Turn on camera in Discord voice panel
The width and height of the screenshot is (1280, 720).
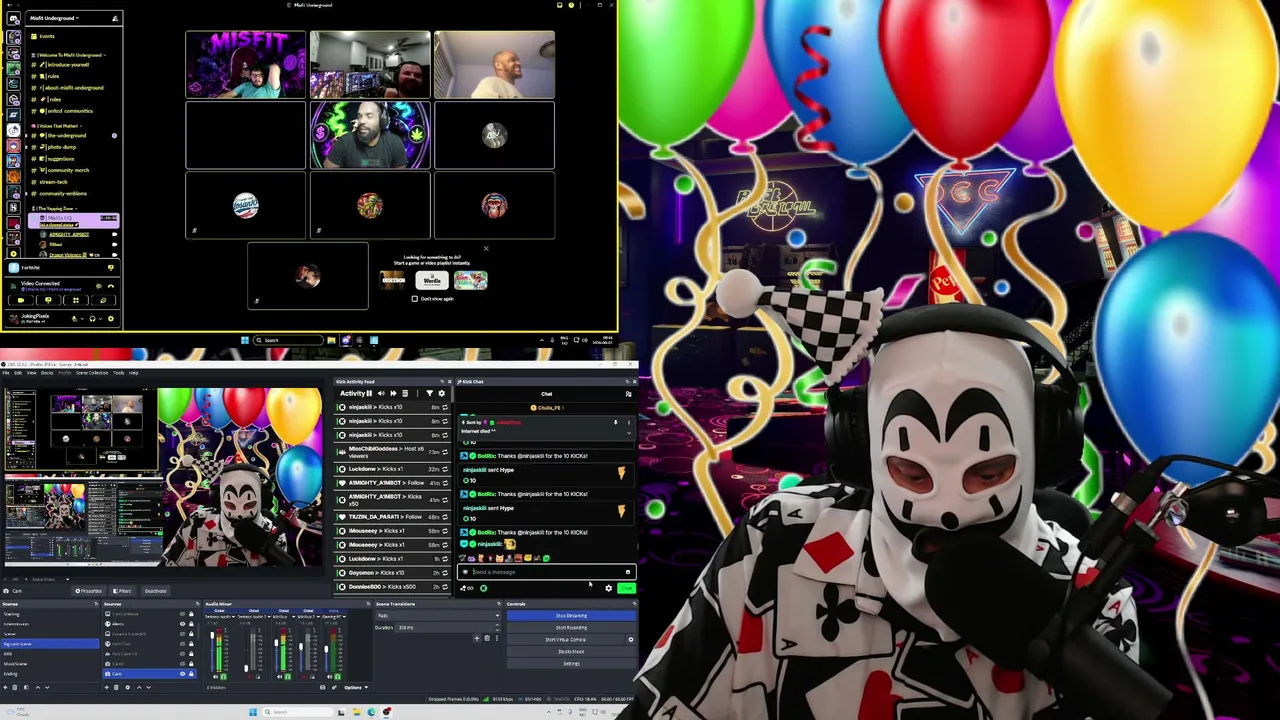[21, 300]
